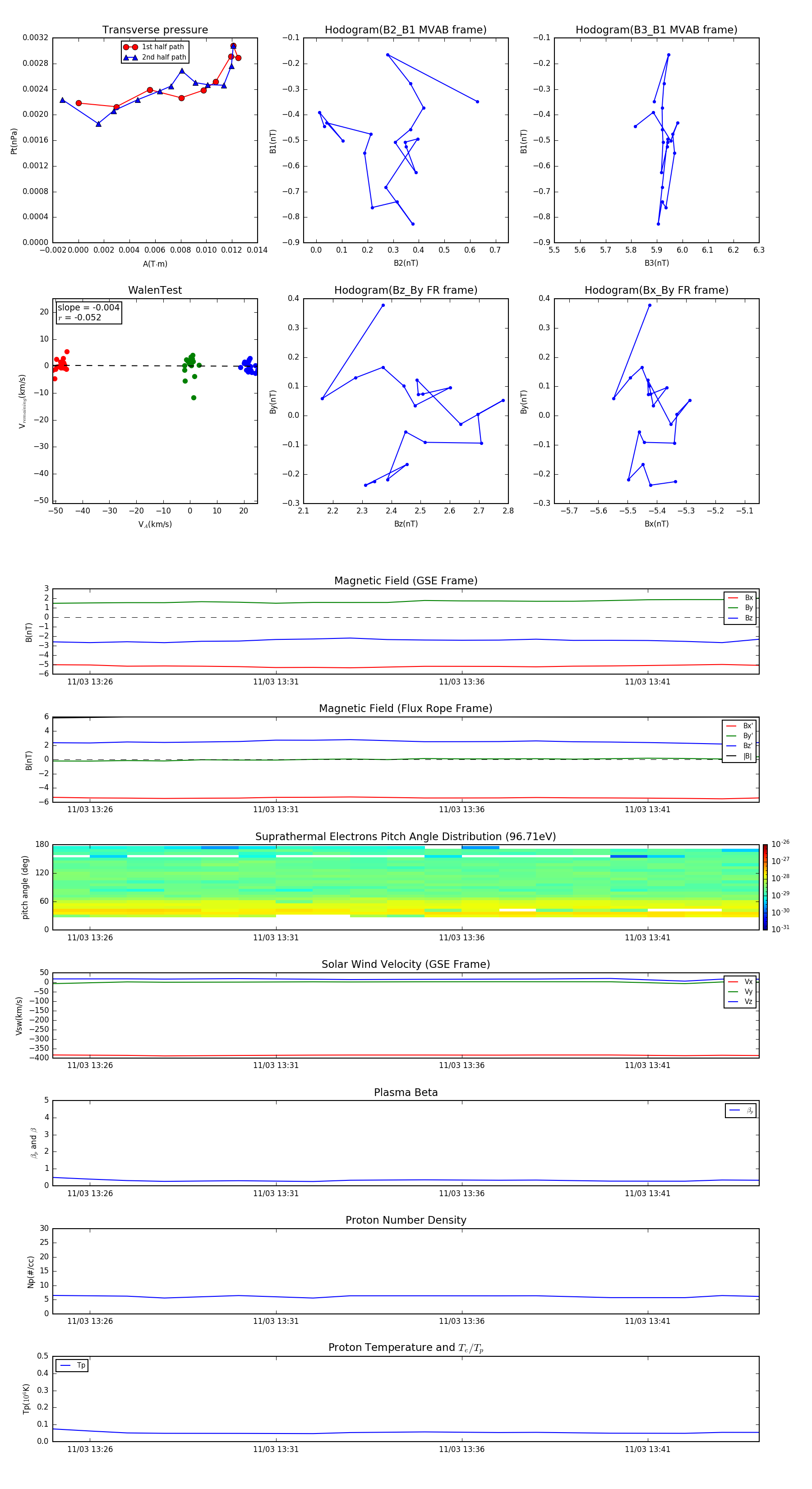This screenshot has width=812, height=1489.
Task: Click the 'Hodogram(B3_B1 MVAB frame)' title
Action: (656, 30)
